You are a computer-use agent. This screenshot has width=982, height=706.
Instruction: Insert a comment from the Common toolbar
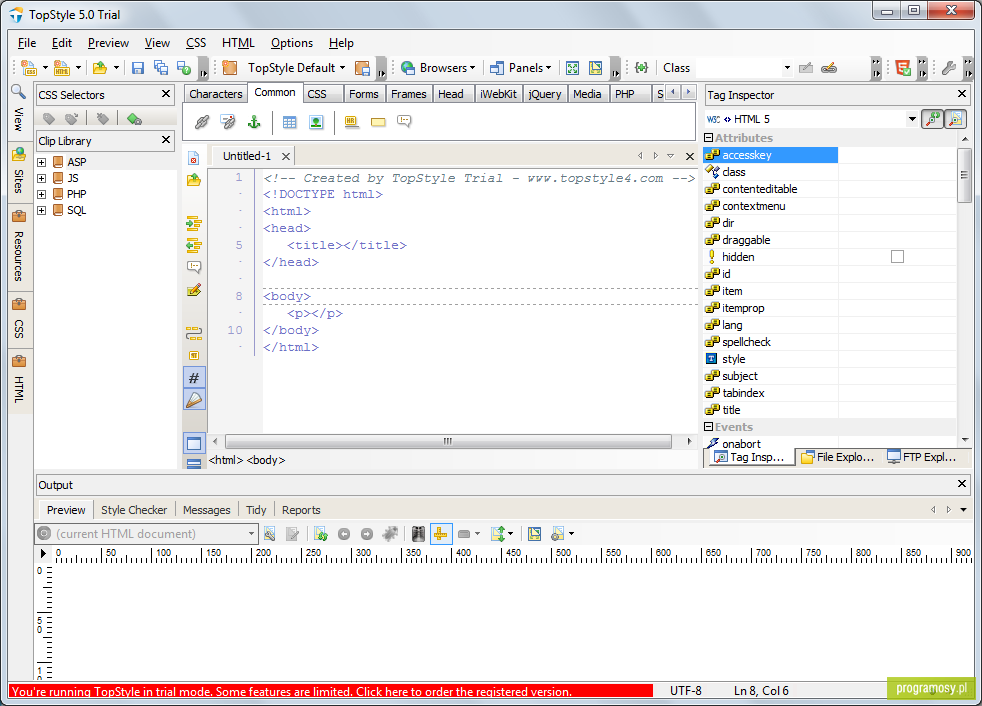[x=404, y=122]
